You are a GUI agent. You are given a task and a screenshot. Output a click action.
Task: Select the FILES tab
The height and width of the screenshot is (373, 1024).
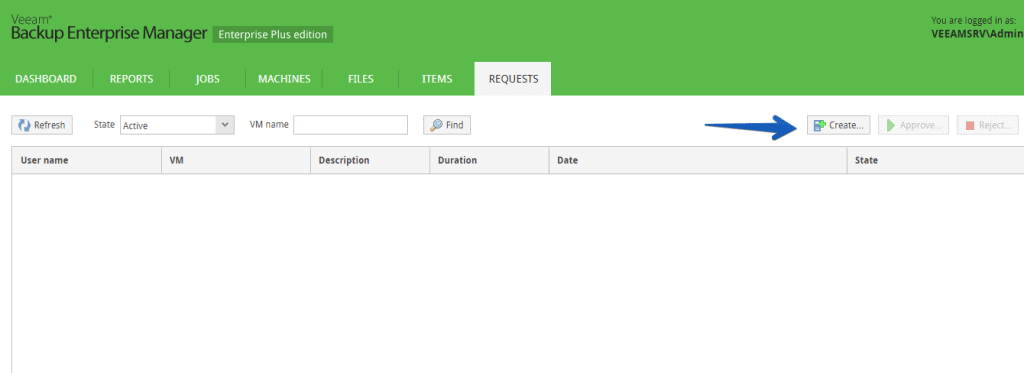coord(360,79)
